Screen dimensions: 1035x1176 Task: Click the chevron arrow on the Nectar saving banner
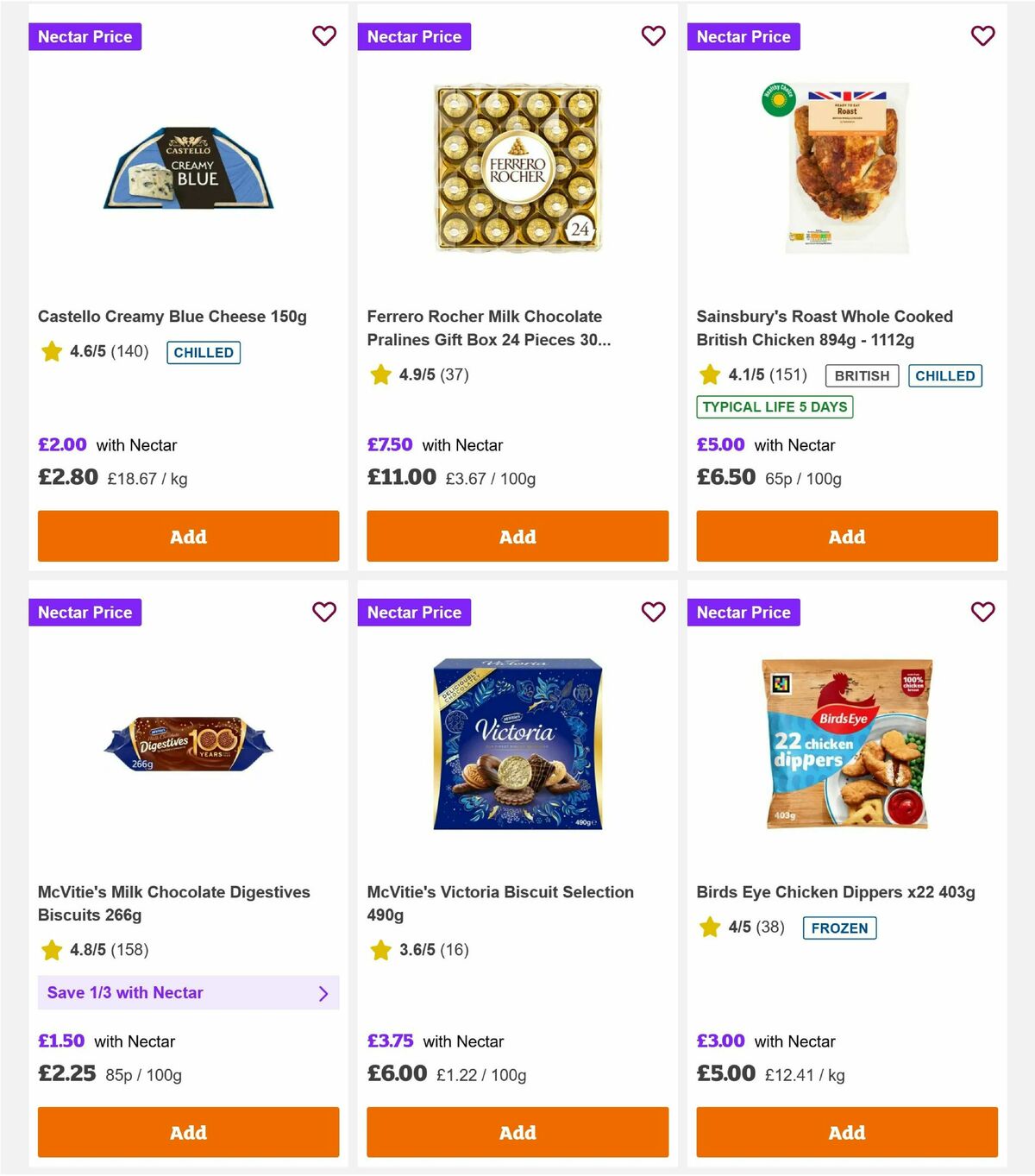click(x=325, y=993)
